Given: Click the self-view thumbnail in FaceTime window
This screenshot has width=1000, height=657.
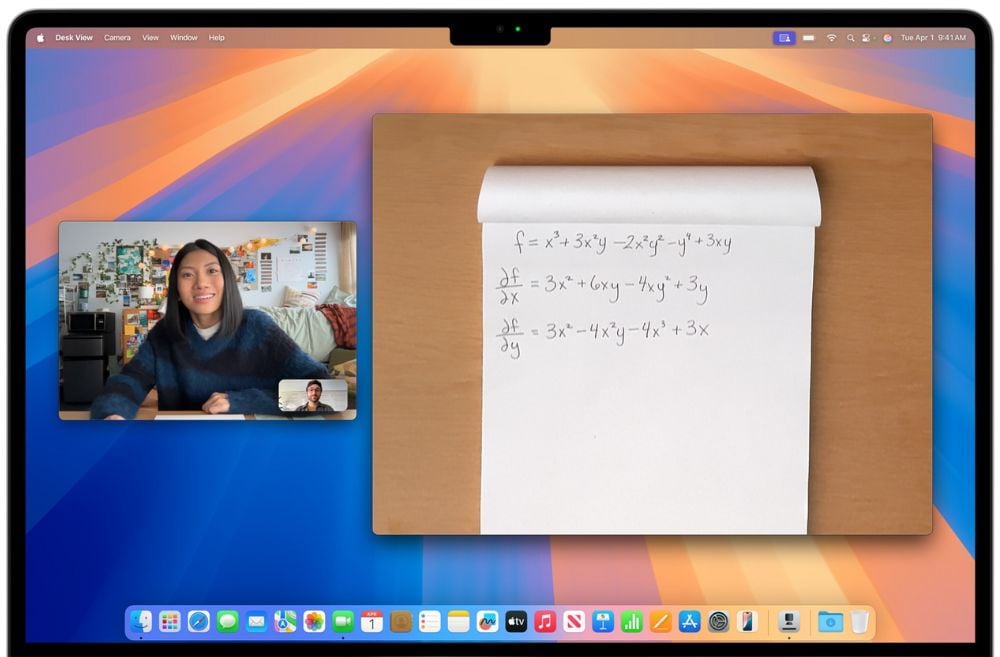Looking at the screenshot, I should 313,395.
